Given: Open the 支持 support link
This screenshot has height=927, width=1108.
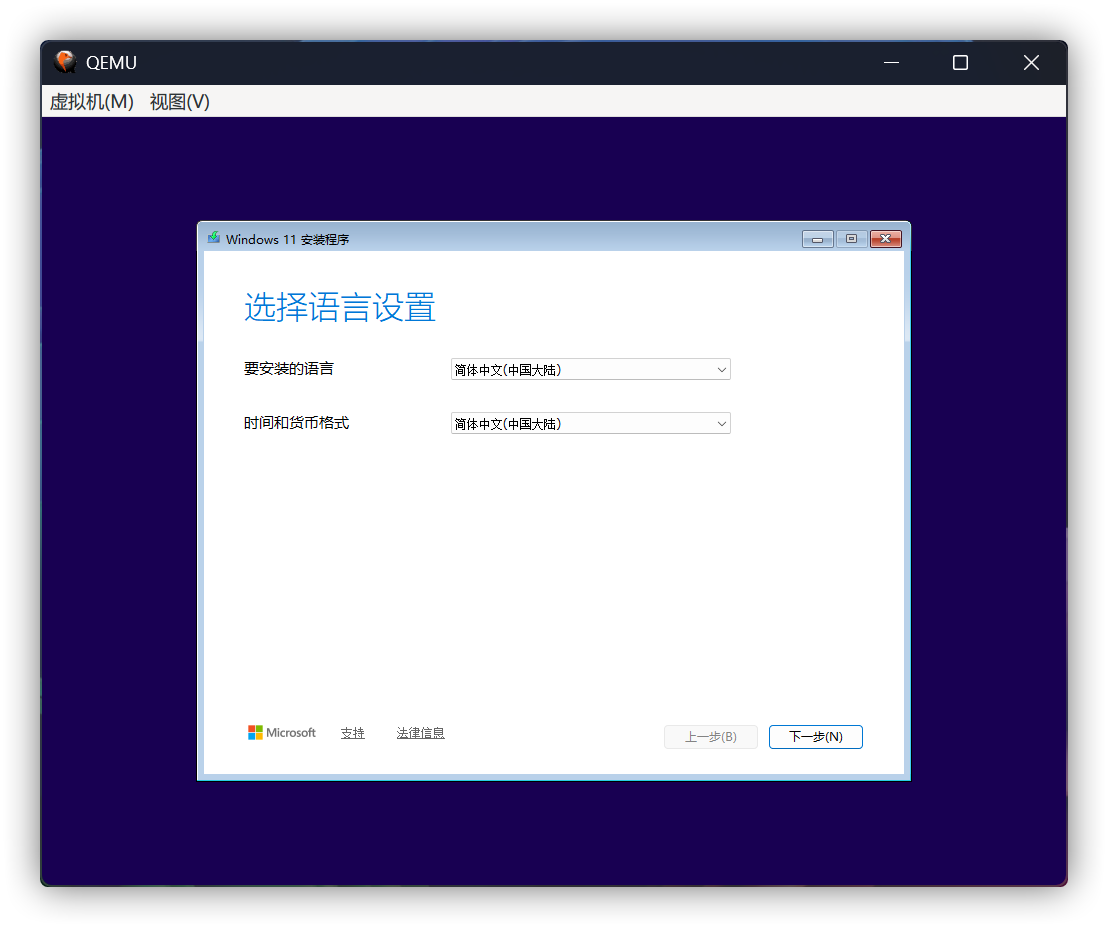Looking at the screenshot, I should (x=352, y=732).
